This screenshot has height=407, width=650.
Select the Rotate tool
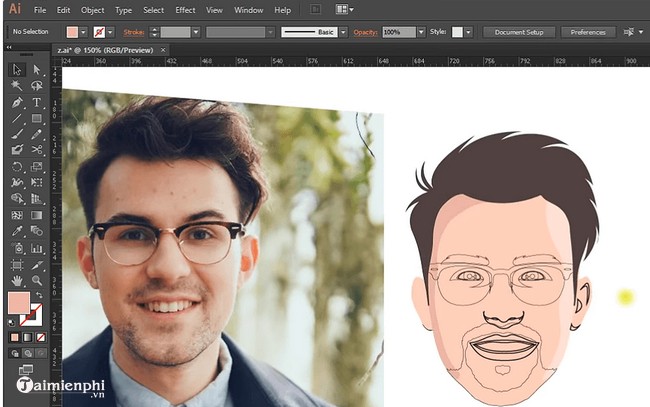pyautogui.click(x=17, y=166)
